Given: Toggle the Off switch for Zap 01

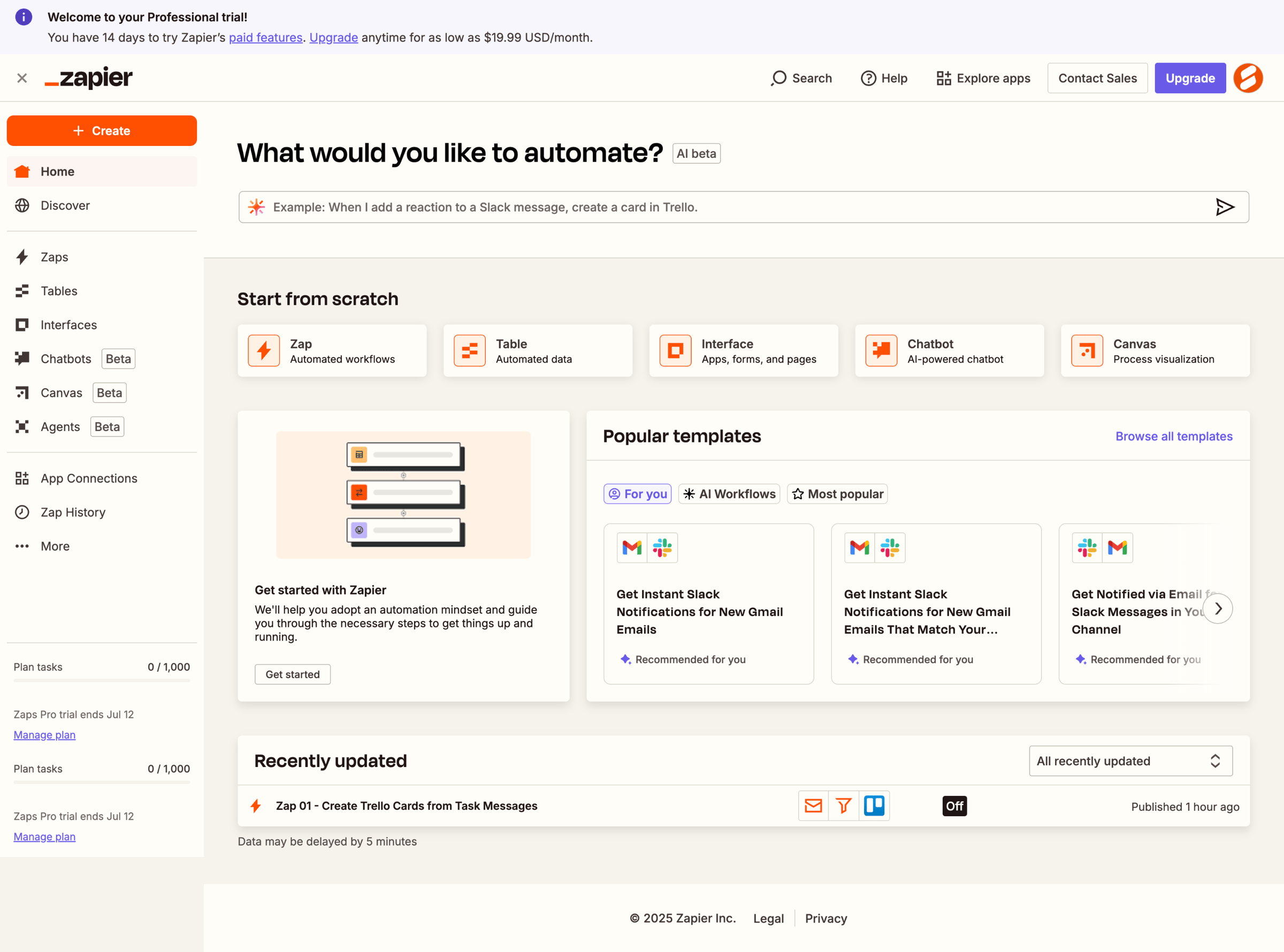Looking at the screenshot, I should [x=954, y=805].
